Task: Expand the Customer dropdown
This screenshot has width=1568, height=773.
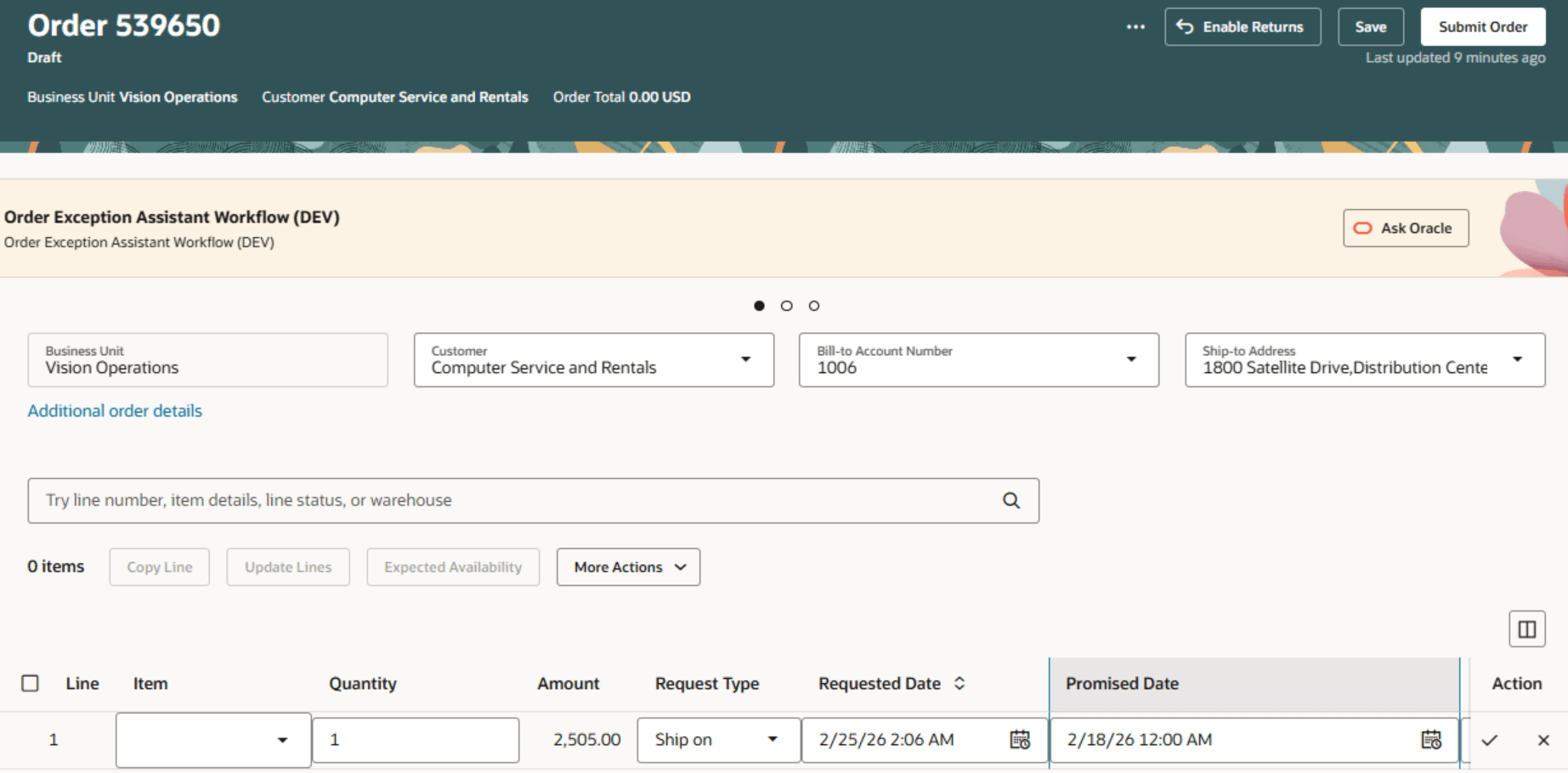Action: (x=745, y=359)
